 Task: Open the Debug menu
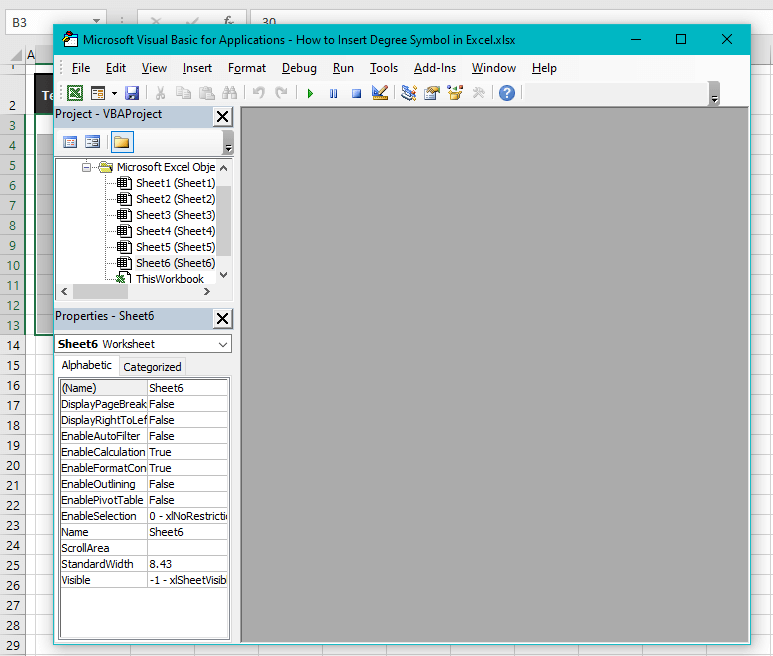(x=299, y=68)
